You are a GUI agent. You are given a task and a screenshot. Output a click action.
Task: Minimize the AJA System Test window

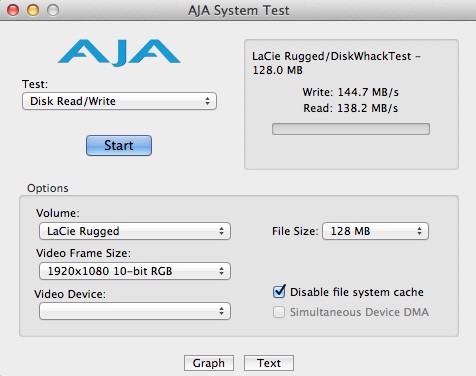click(x=33, y=10)
